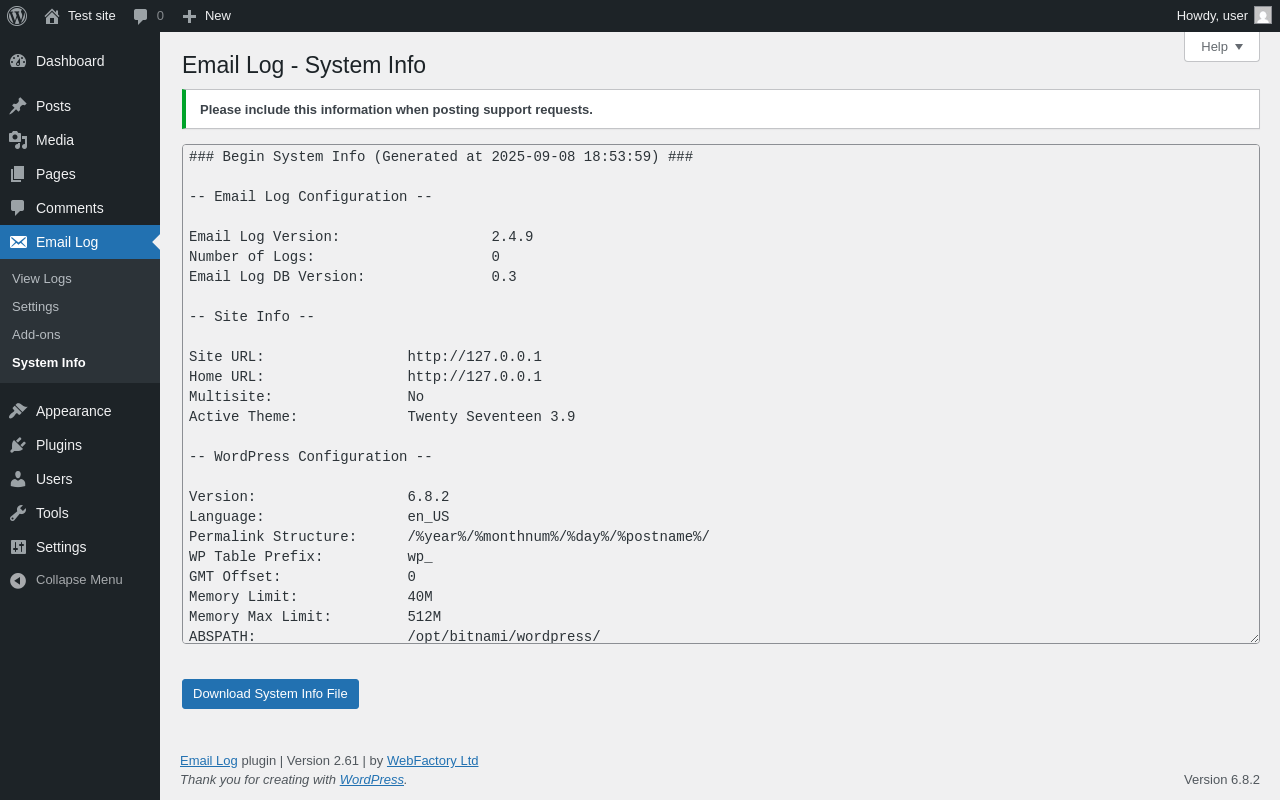This screenshot has height=800, width=1280.
Task: Click Collapse Menu label
Action: [x=79, y=580]
